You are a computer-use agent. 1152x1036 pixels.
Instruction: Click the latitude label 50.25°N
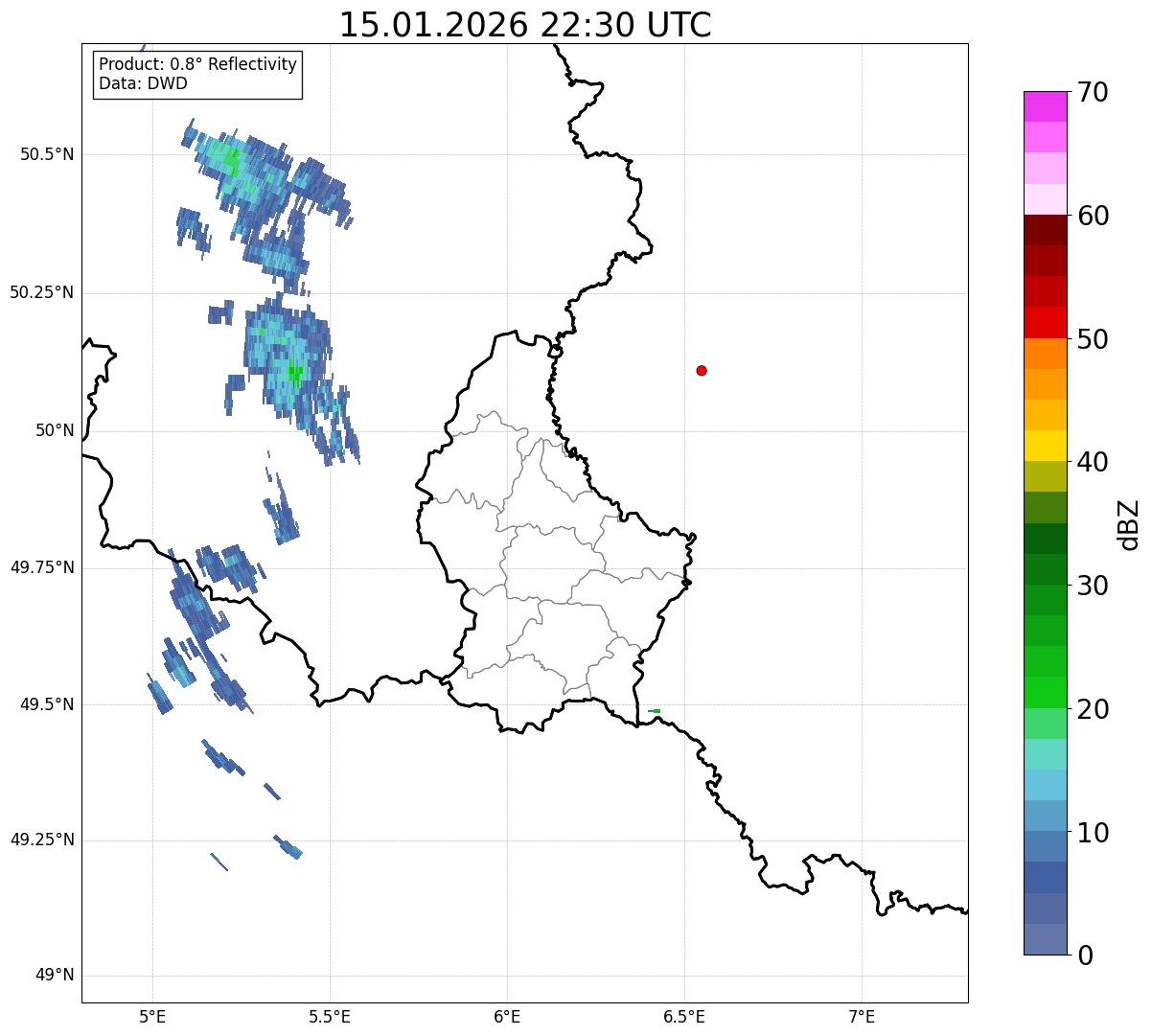(41, 292)
